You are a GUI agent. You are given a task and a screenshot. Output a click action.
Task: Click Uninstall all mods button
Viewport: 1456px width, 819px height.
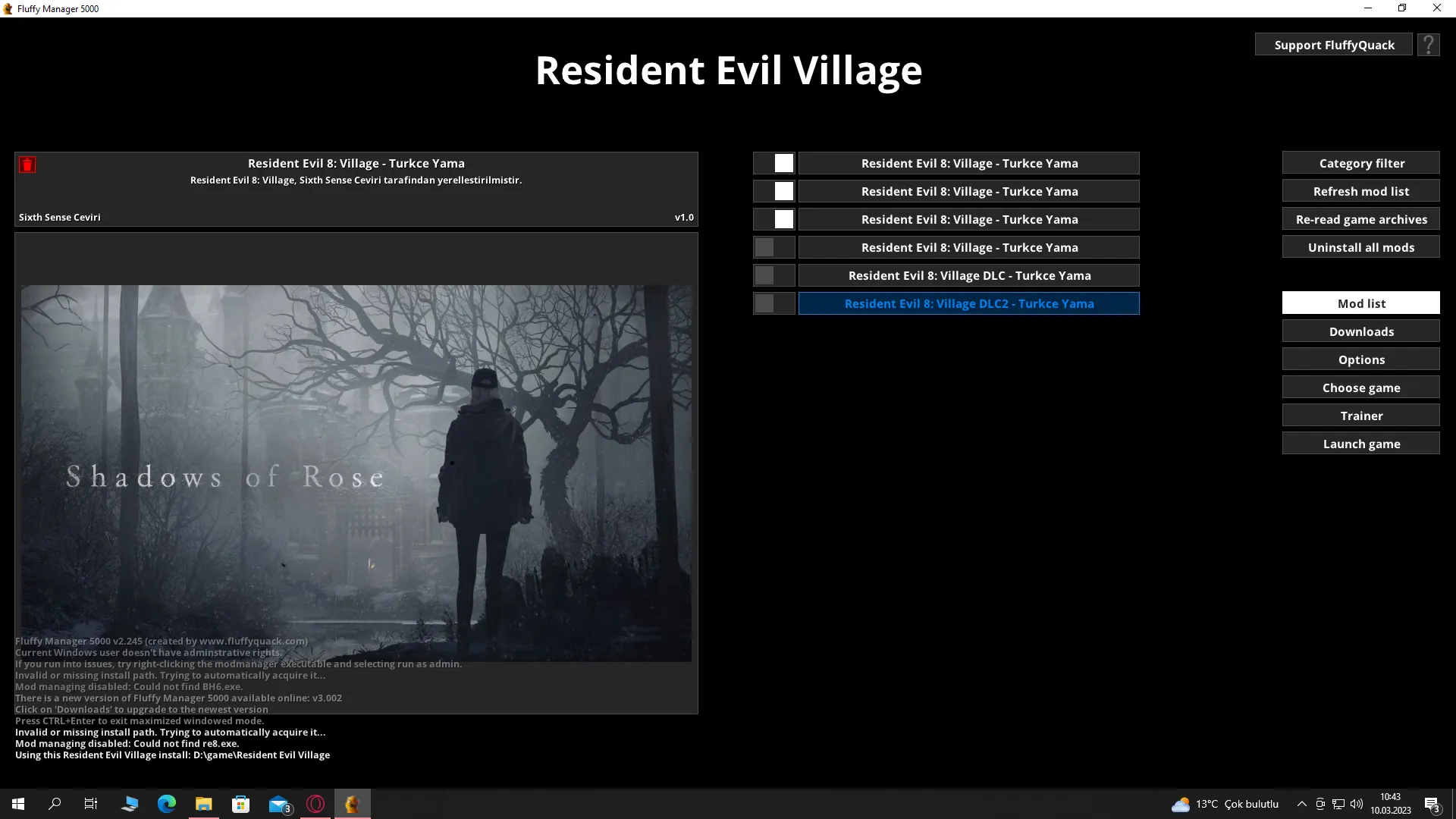[x=1361, y=247]
